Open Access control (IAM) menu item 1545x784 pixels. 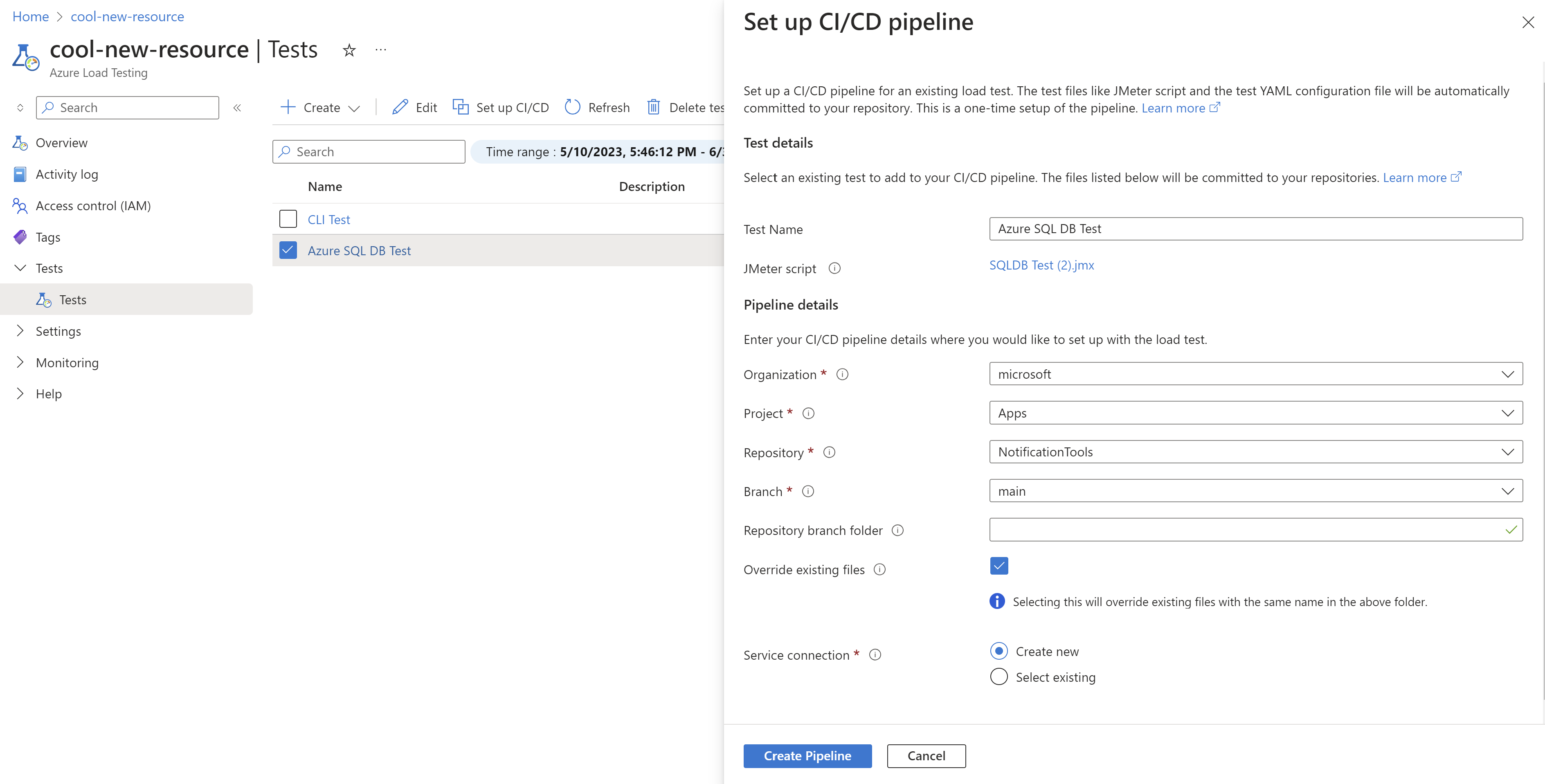(93, 206)
